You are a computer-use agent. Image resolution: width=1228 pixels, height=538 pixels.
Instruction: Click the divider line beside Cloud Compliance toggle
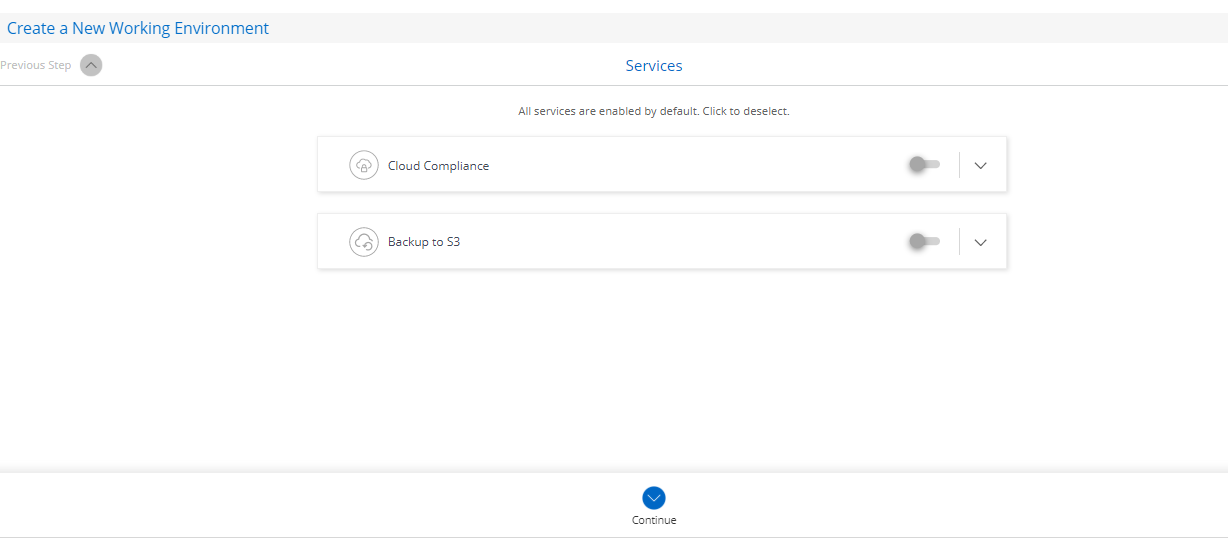pyautogui.click(x=959, y=165)
